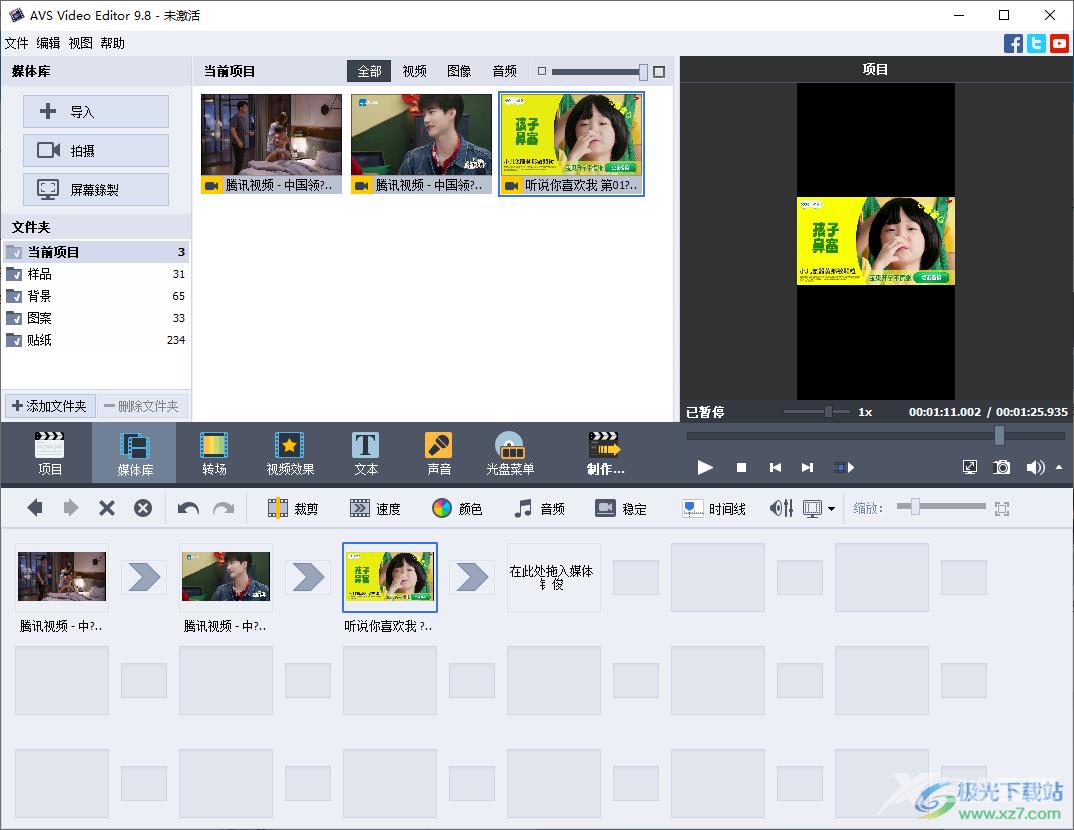
Task: Open the 帮助 menu
Action: [x=112, y=43]
